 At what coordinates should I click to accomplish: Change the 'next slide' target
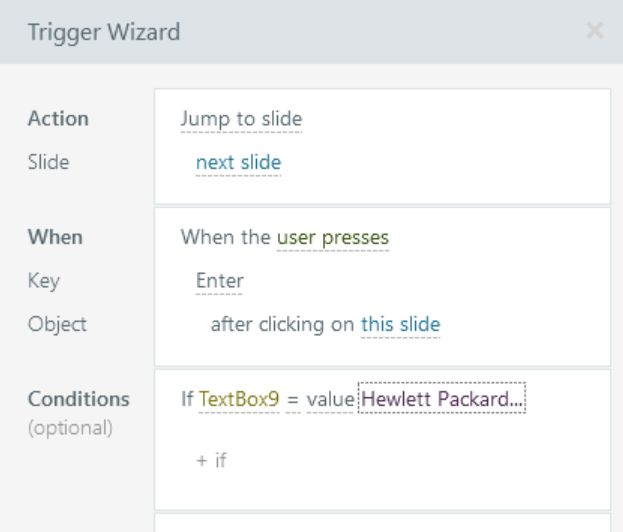pos(238,163)
